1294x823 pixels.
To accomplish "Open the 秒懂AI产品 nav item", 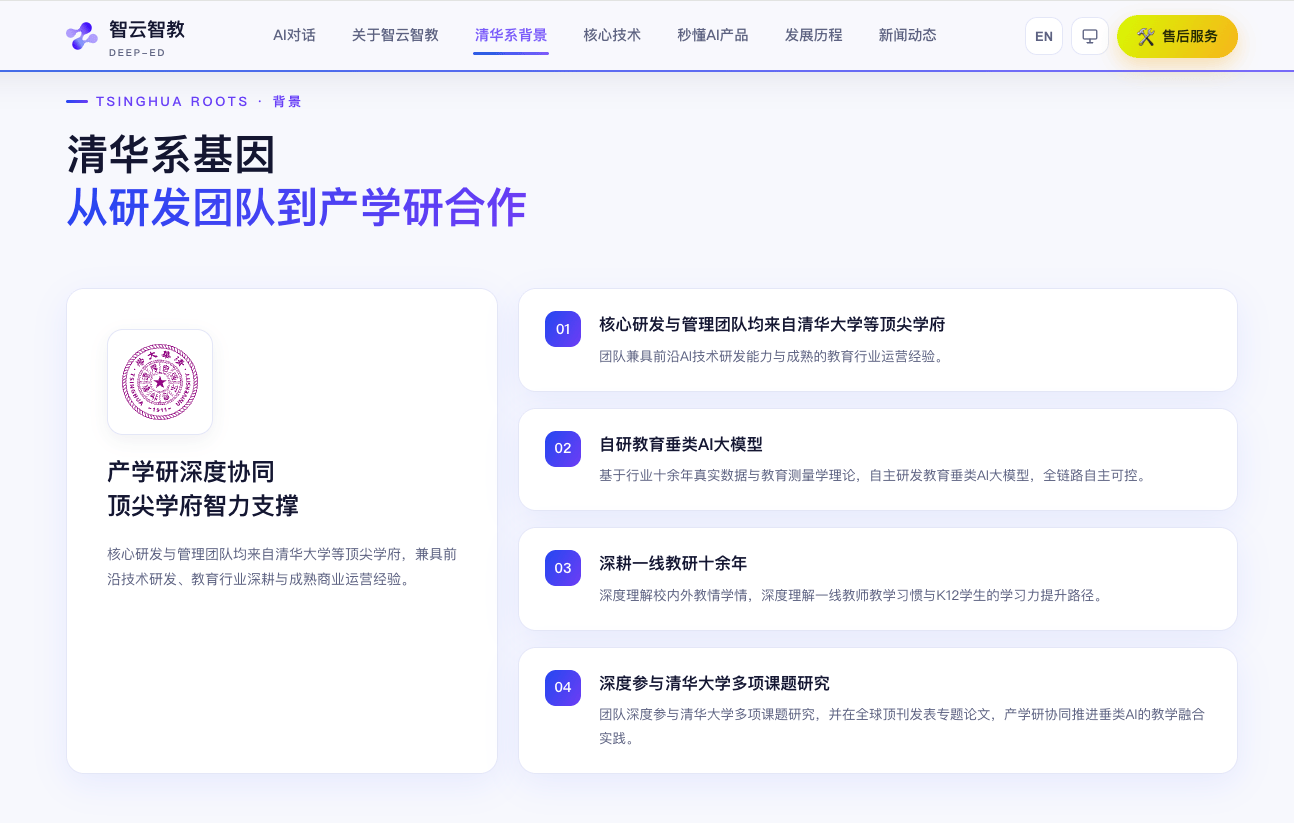I will click(713, 35).
